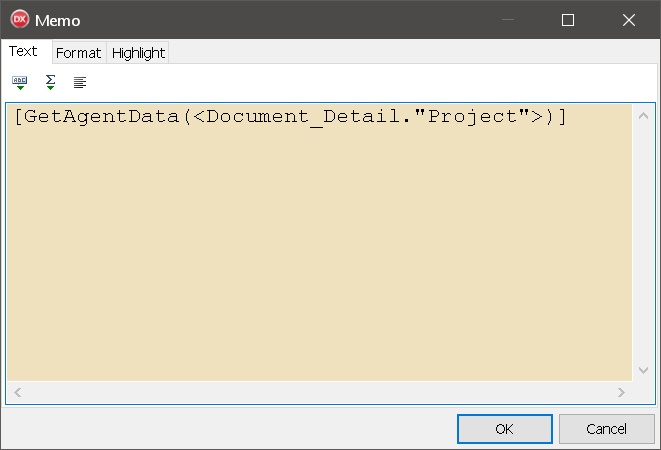Viewport: 661px width, 450px height.
Task: Click the Insert Expression toolbar icon
Action: click(x=20, y=82)
